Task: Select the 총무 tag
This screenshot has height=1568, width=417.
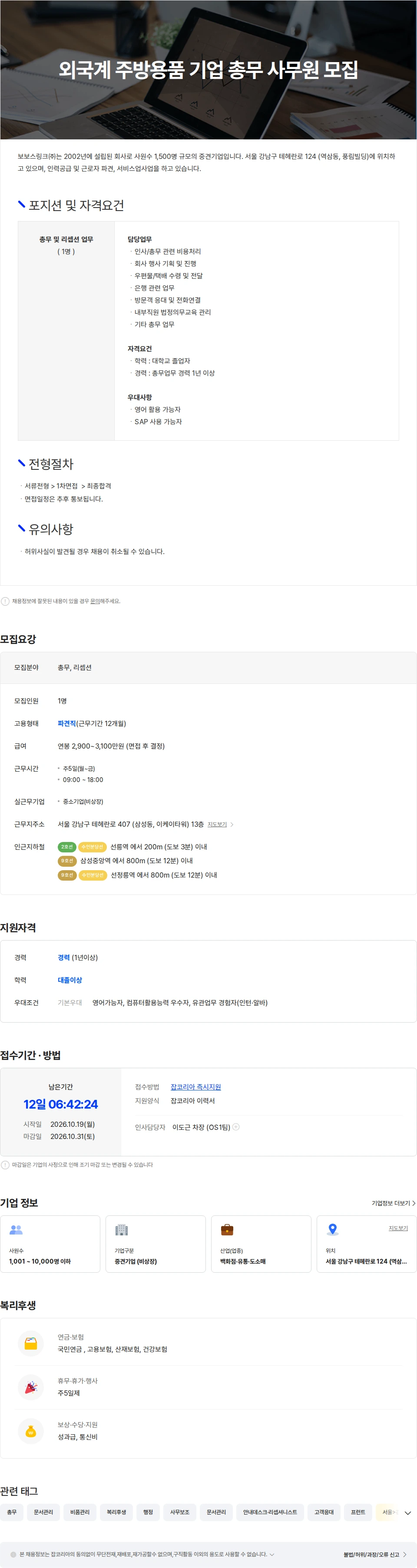Action: point(12,1512)
